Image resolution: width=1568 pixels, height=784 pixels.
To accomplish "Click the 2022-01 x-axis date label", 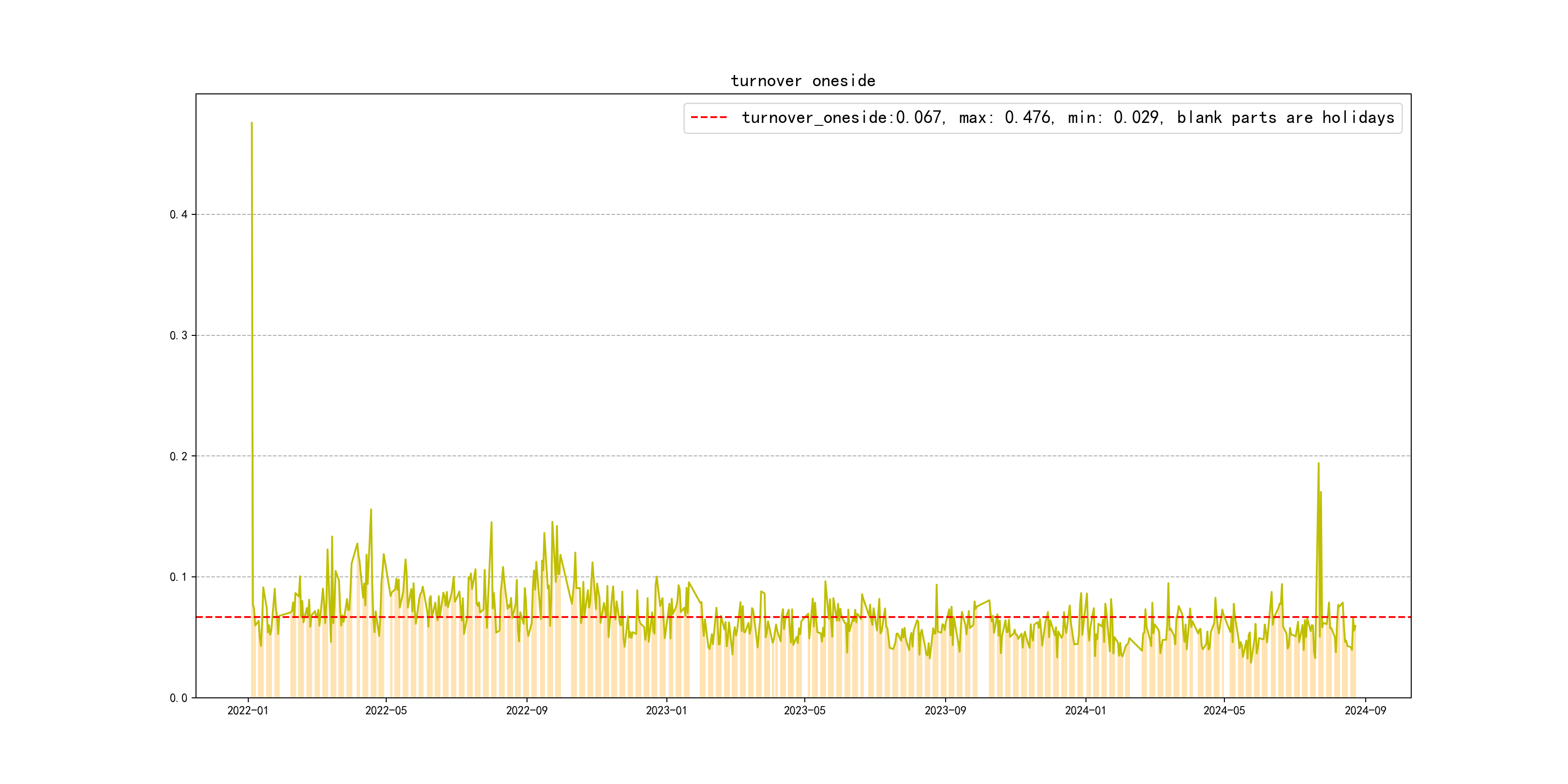I will tap(248, 711).
